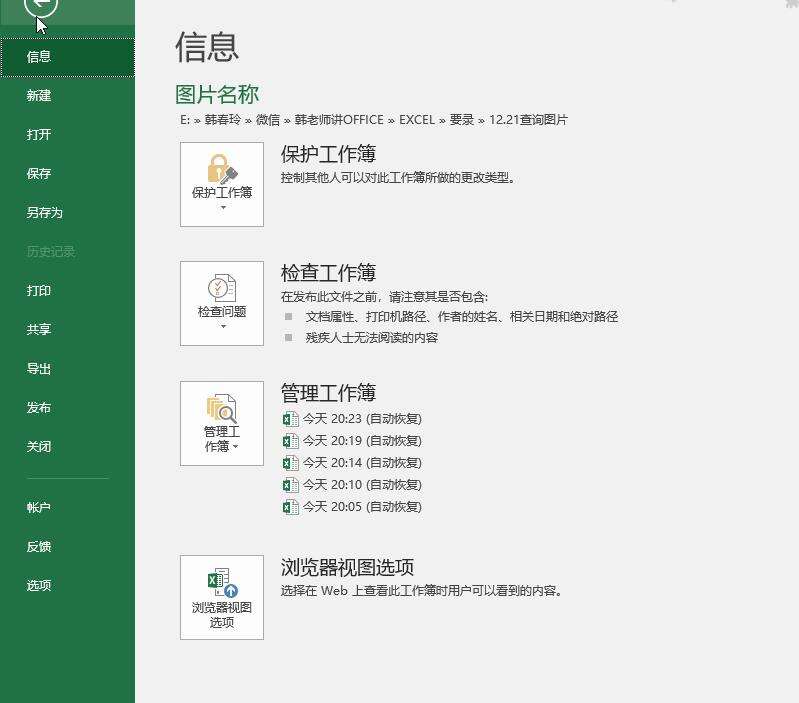
Task: Click Excel file icon beside 20:10 version
Action: click(290, 484)
